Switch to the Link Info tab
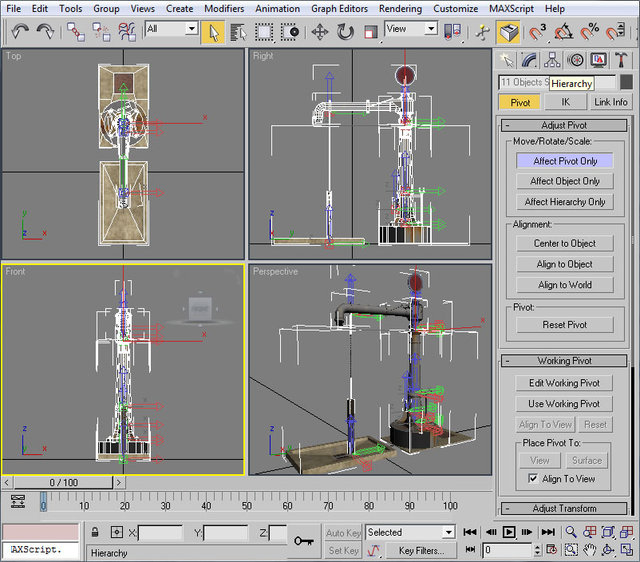 coord(610,102)
